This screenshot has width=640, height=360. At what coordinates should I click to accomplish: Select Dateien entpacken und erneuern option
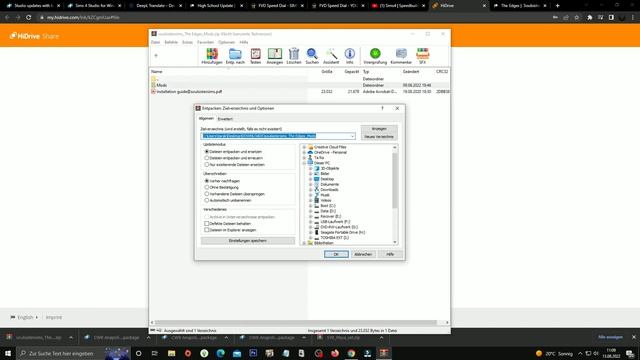tap(207, 158)
